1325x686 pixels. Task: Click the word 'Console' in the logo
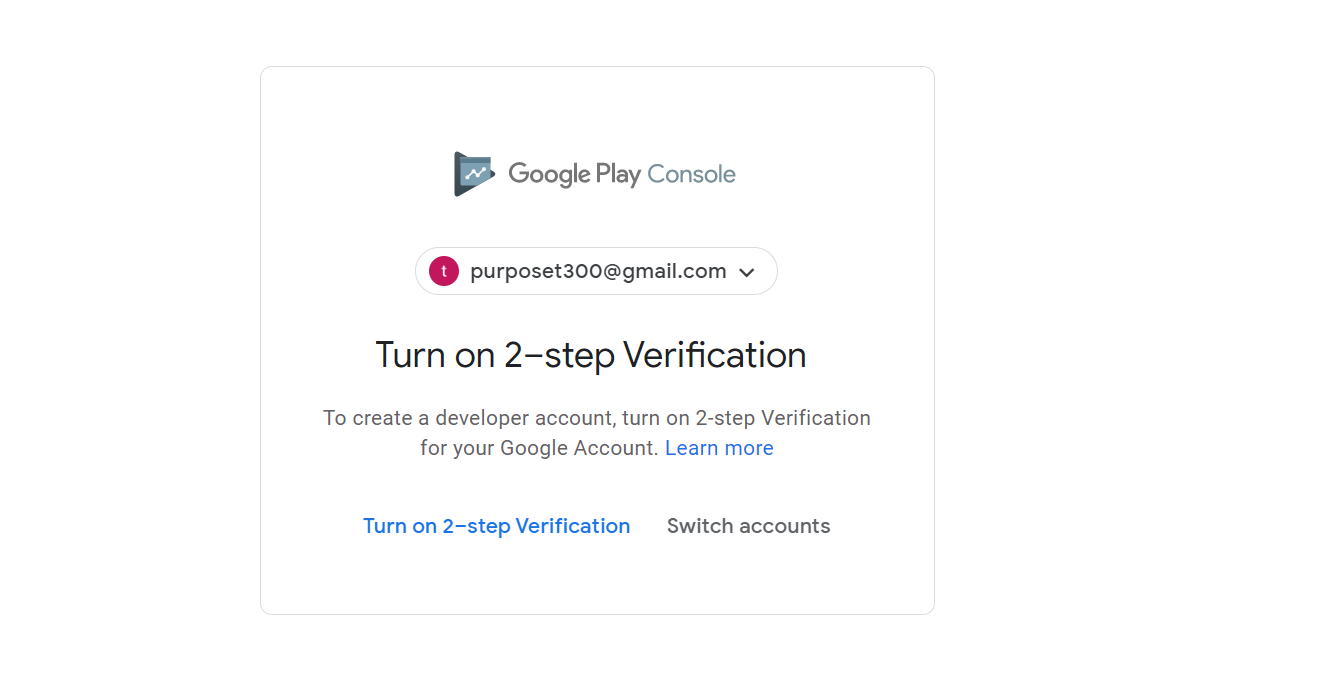pyautogui.click(x=692, y=174)
